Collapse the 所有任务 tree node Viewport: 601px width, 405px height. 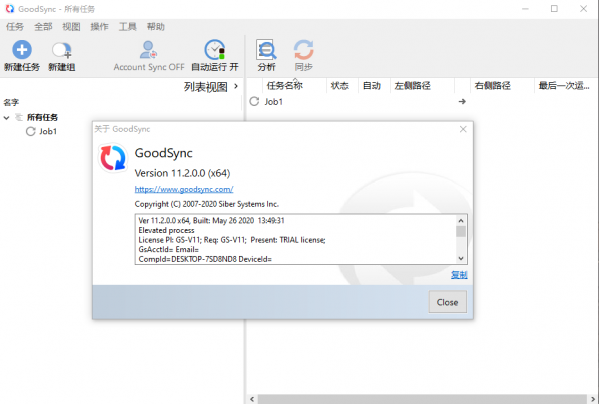coord(6,118)
